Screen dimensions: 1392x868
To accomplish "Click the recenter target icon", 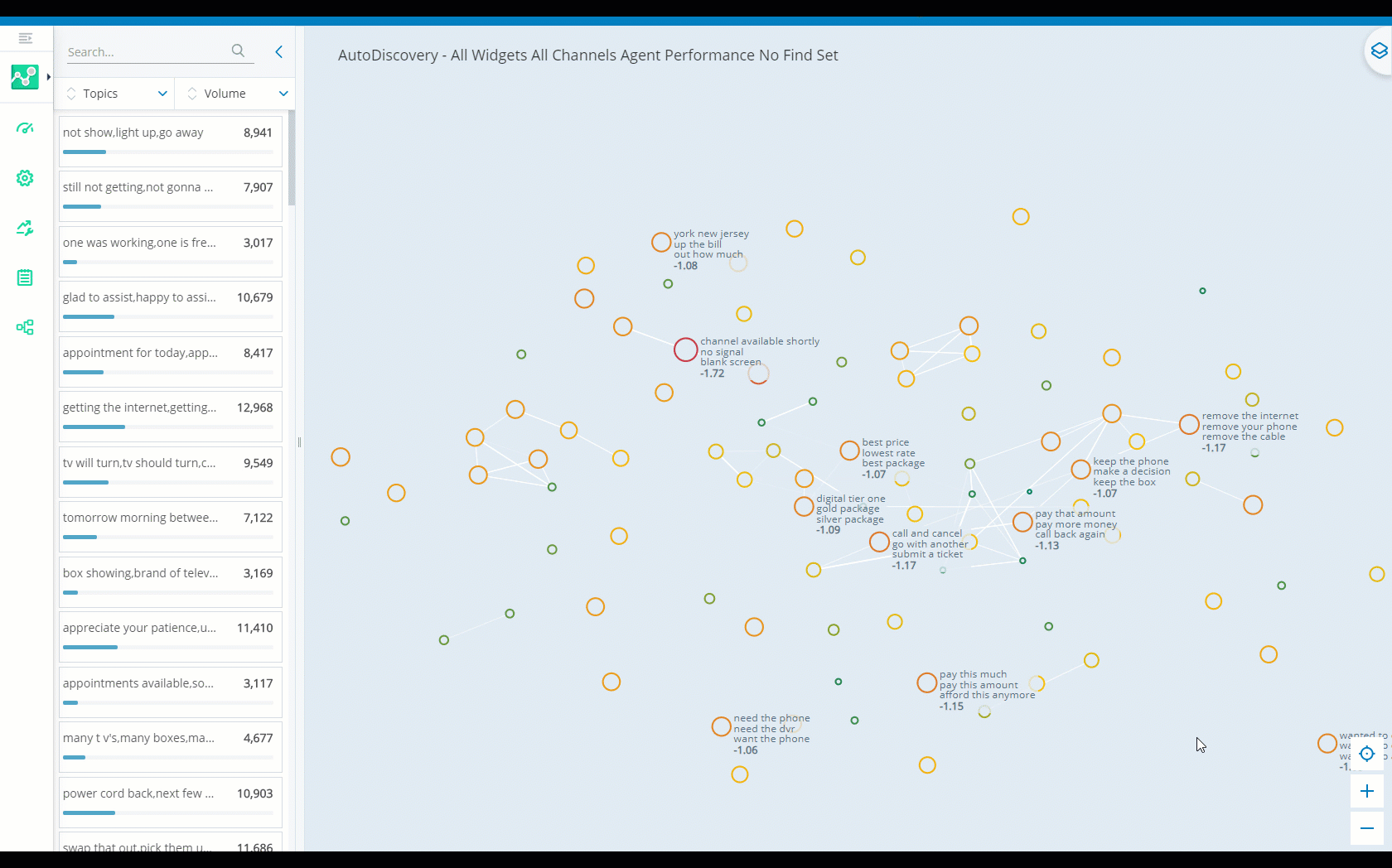I will pos(1367,754).
